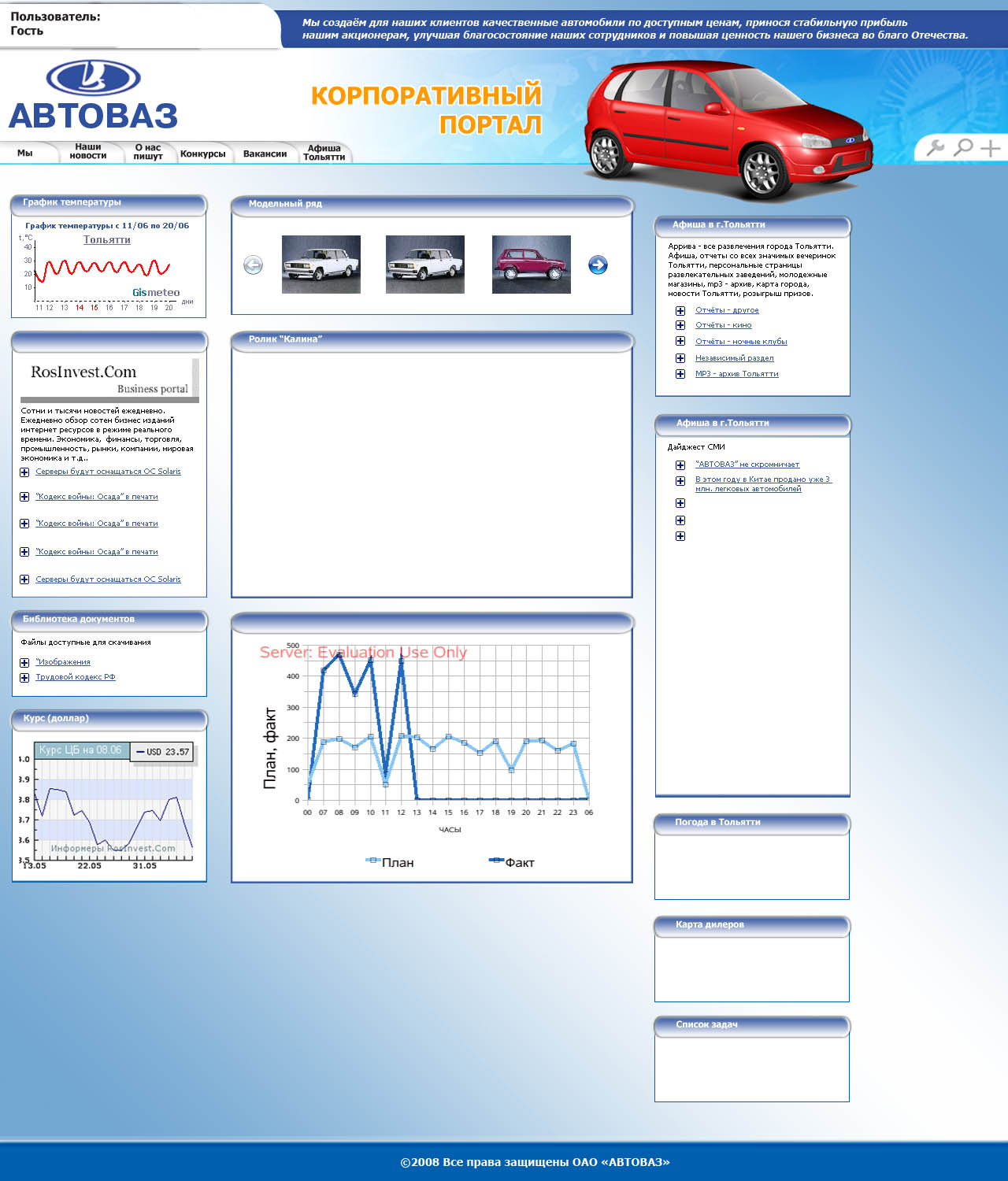
Task: Advance the model carousel with right arrow
Action: click(x=598, y=265)
